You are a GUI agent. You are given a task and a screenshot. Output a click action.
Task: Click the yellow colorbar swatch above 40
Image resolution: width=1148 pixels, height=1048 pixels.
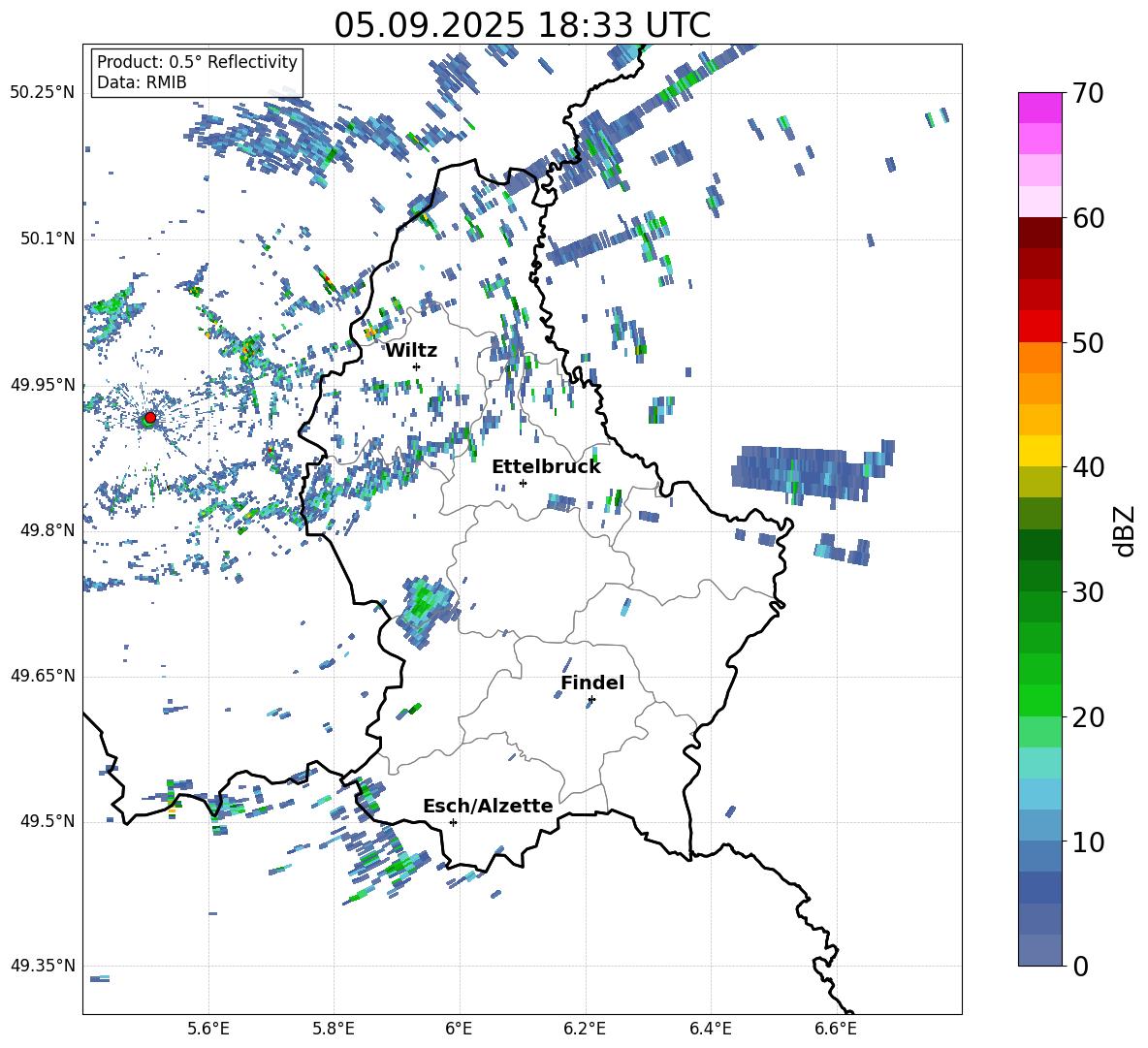click(x=1040, y=451)
